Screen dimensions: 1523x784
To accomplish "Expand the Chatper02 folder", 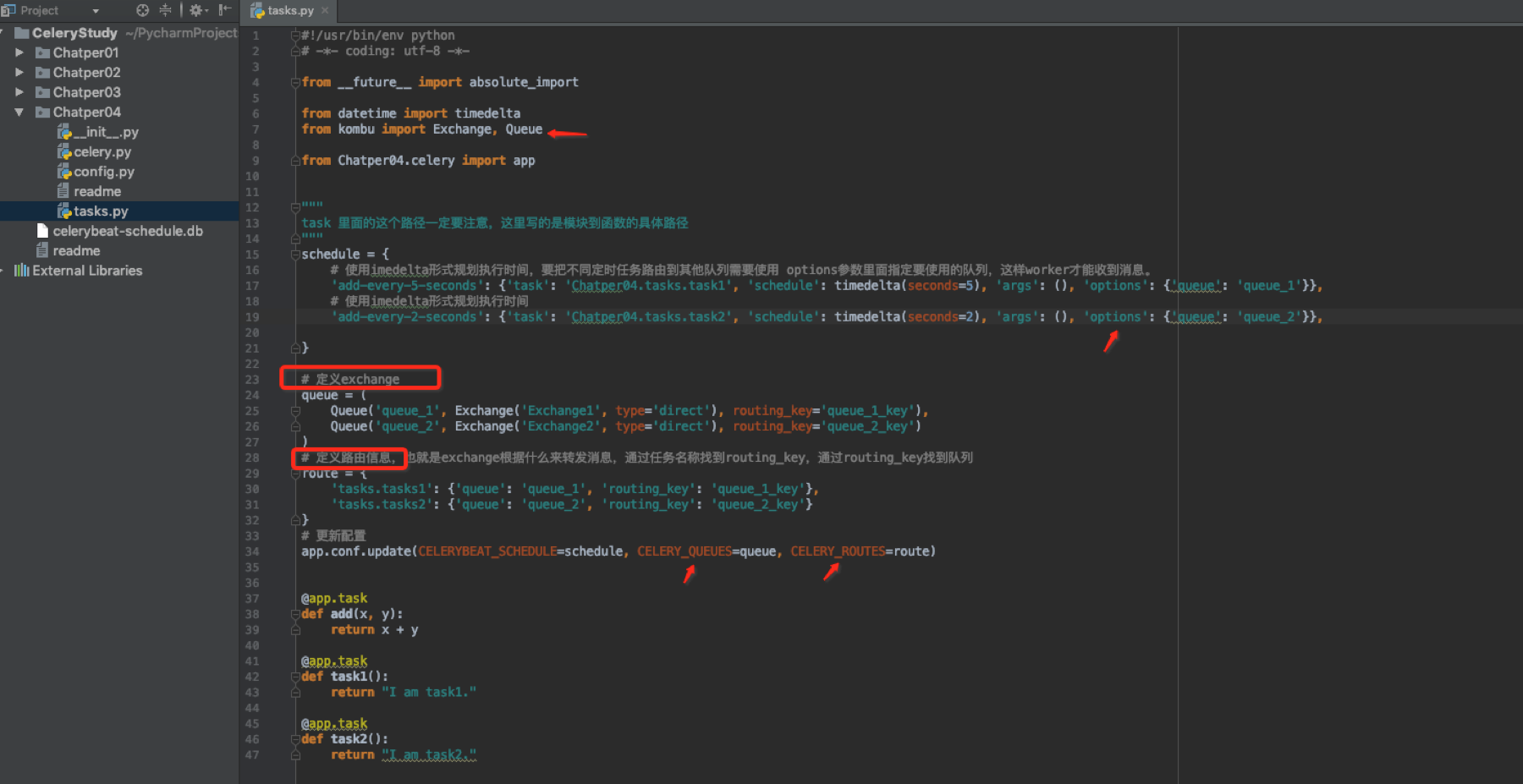I will [19, 72].
